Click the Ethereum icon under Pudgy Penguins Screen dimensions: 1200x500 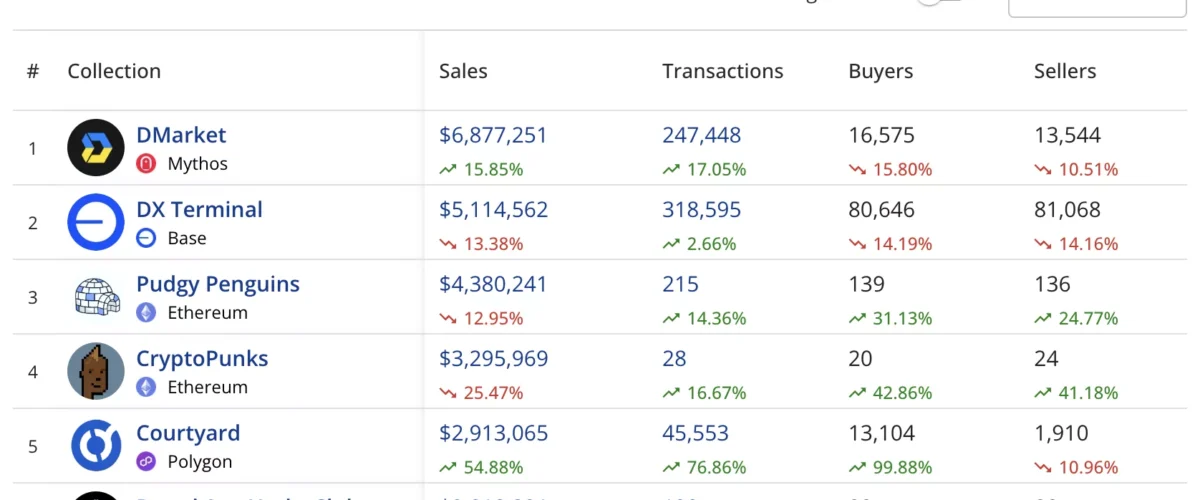(146, 313)
